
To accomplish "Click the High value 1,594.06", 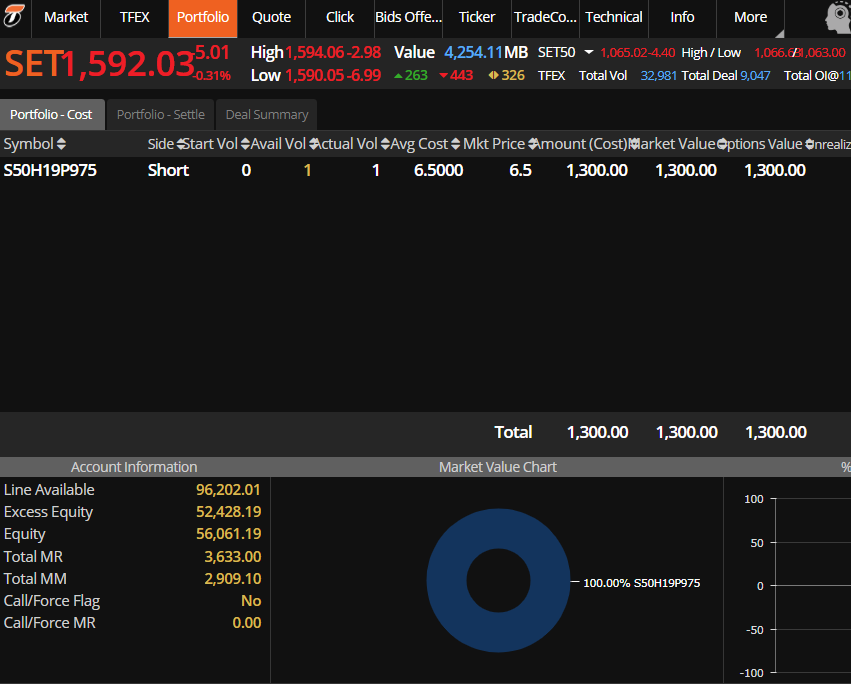I will point(314,52).
